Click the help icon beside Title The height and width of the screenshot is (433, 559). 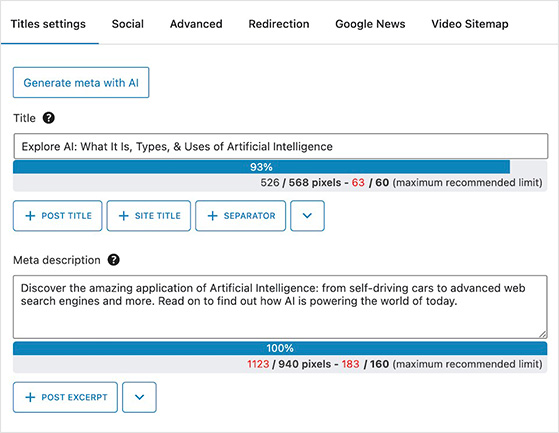coord(48,118)
